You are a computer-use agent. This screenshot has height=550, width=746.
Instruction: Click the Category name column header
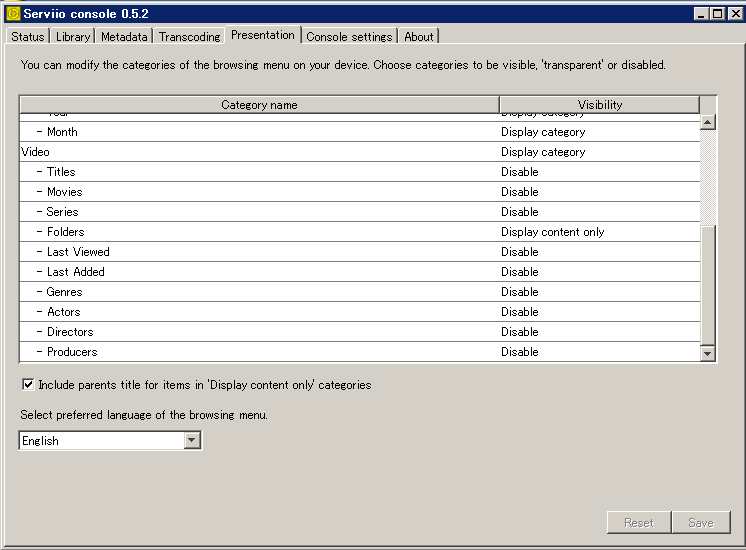259,105
